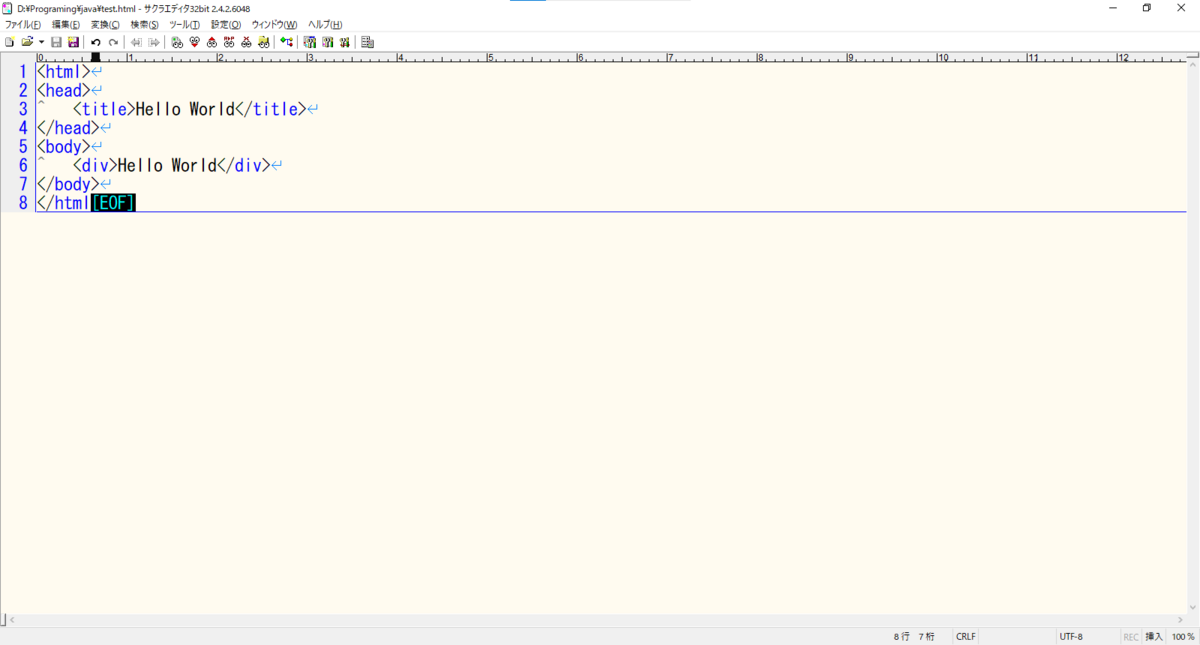Click line number 8 in gutter

(23, 203)
